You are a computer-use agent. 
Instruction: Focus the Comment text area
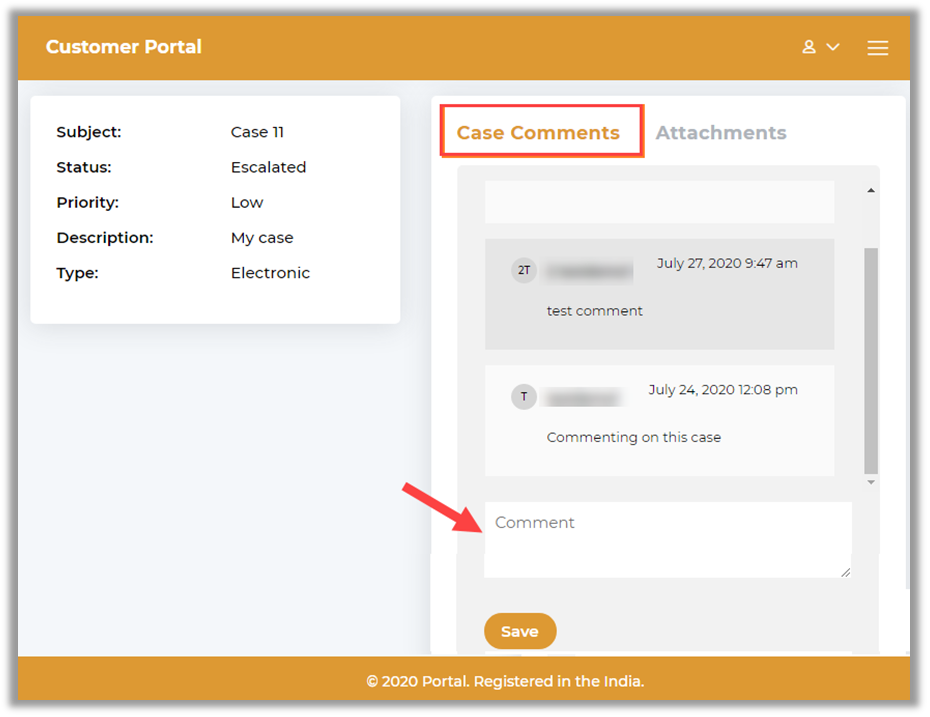pyautogui.click(x=667, y=539)
